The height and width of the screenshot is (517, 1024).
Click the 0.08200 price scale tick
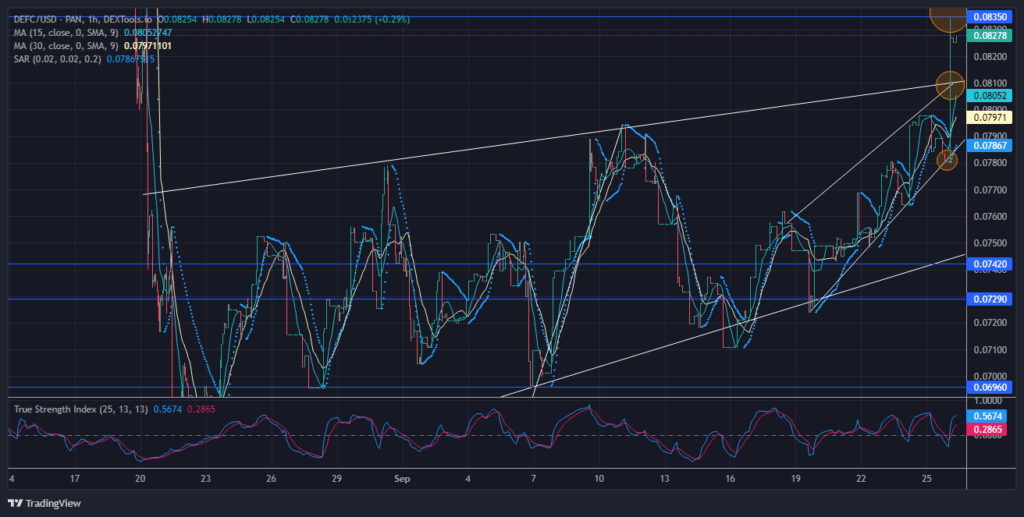[988, 56]
